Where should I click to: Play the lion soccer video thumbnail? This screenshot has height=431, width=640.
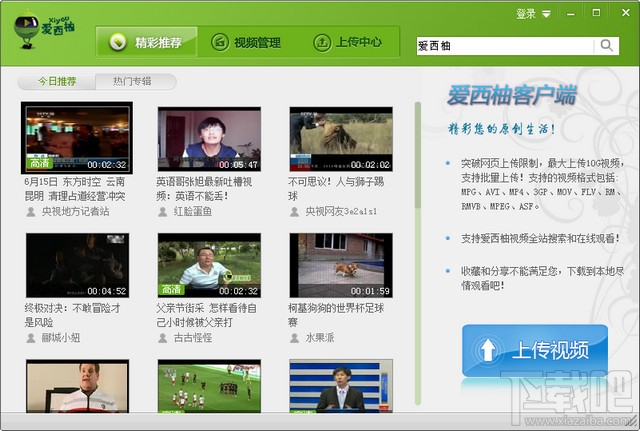pyautogui.click(x=341, y=139)
